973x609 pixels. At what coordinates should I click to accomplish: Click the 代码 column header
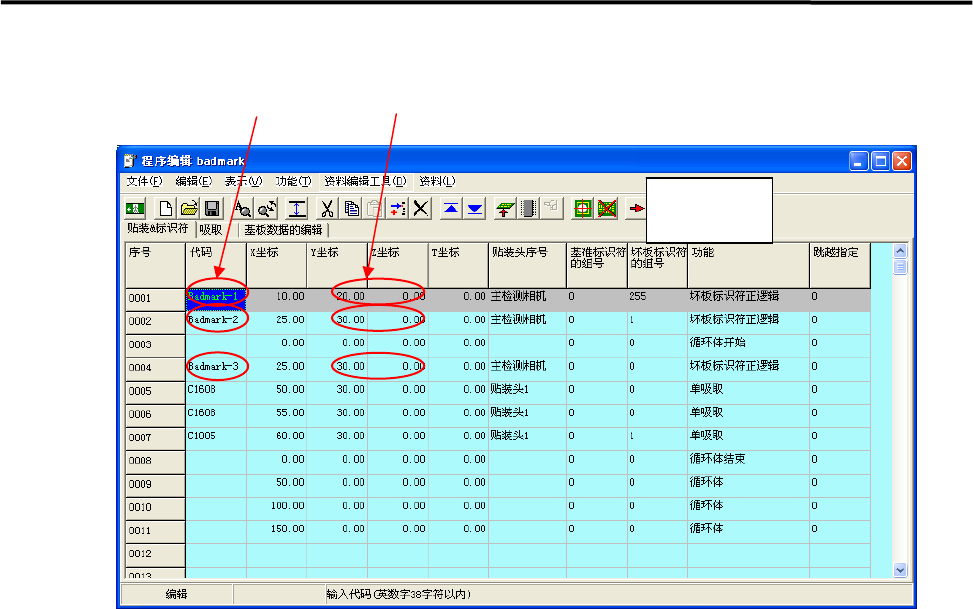(216, 254)
